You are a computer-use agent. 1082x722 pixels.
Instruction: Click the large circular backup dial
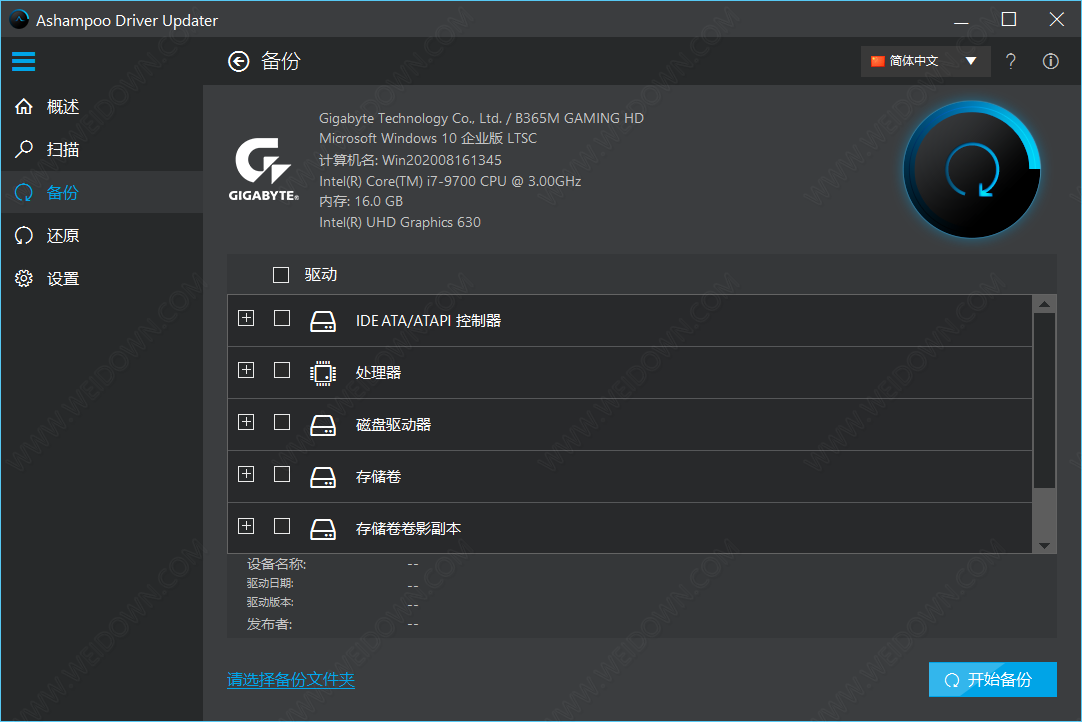click(972, 170)
